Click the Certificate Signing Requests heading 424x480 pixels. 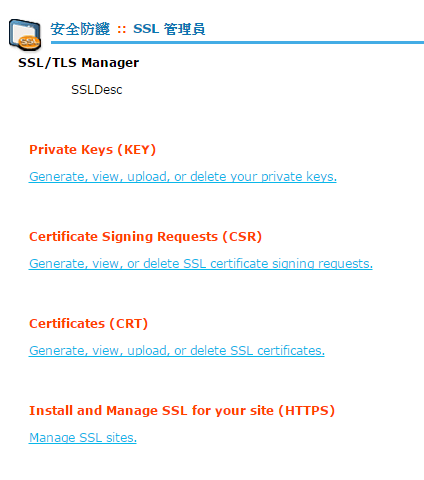145,237
